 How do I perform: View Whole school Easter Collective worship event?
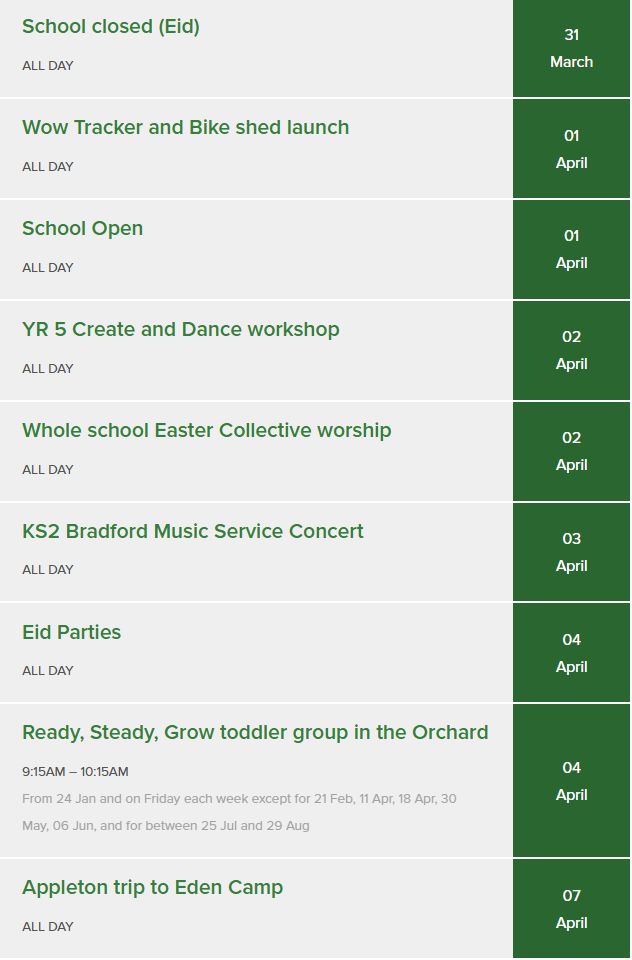click(x=207, y=431)
